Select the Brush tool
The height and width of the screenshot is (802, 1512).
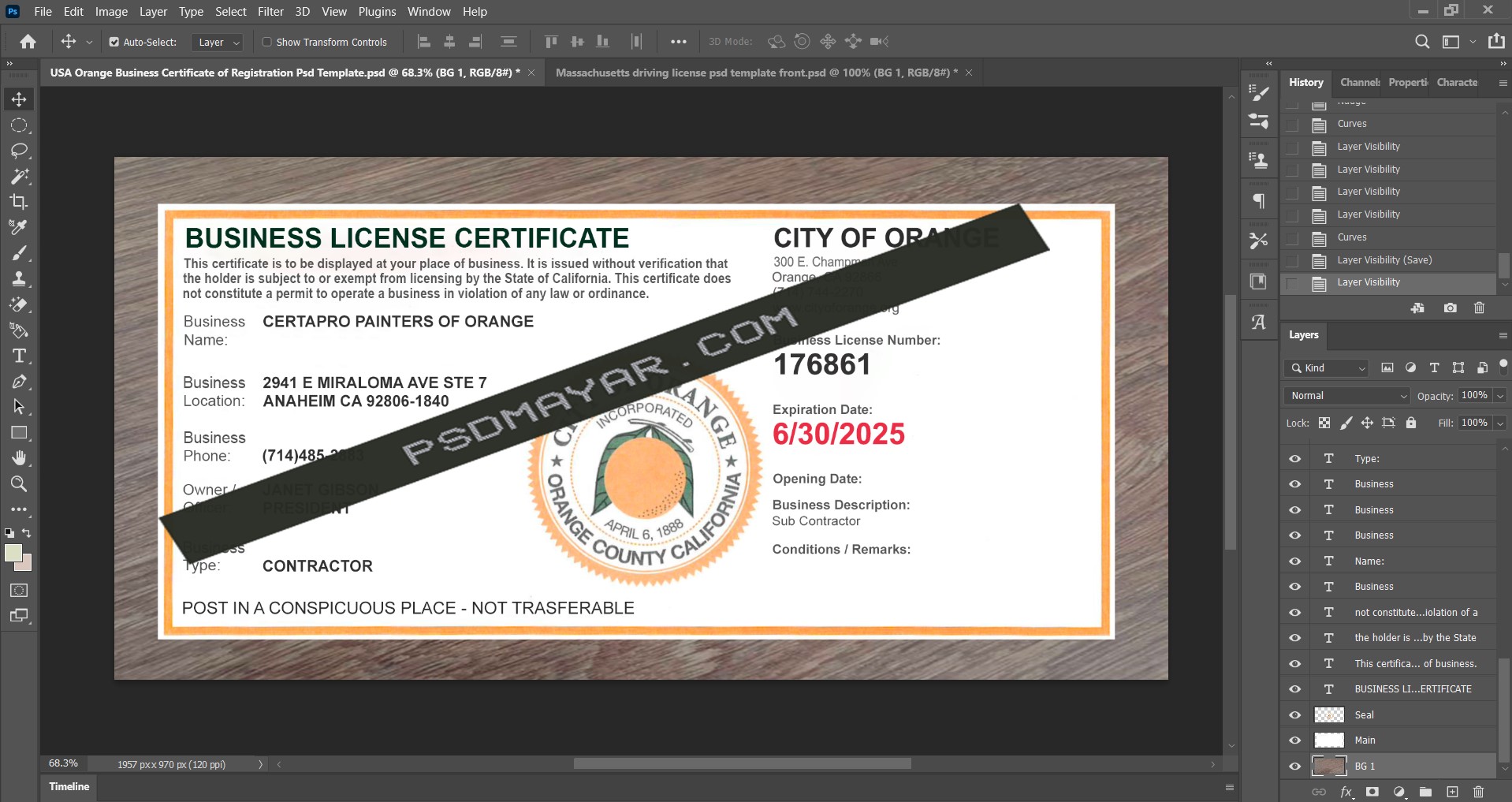tap(19, 252)
